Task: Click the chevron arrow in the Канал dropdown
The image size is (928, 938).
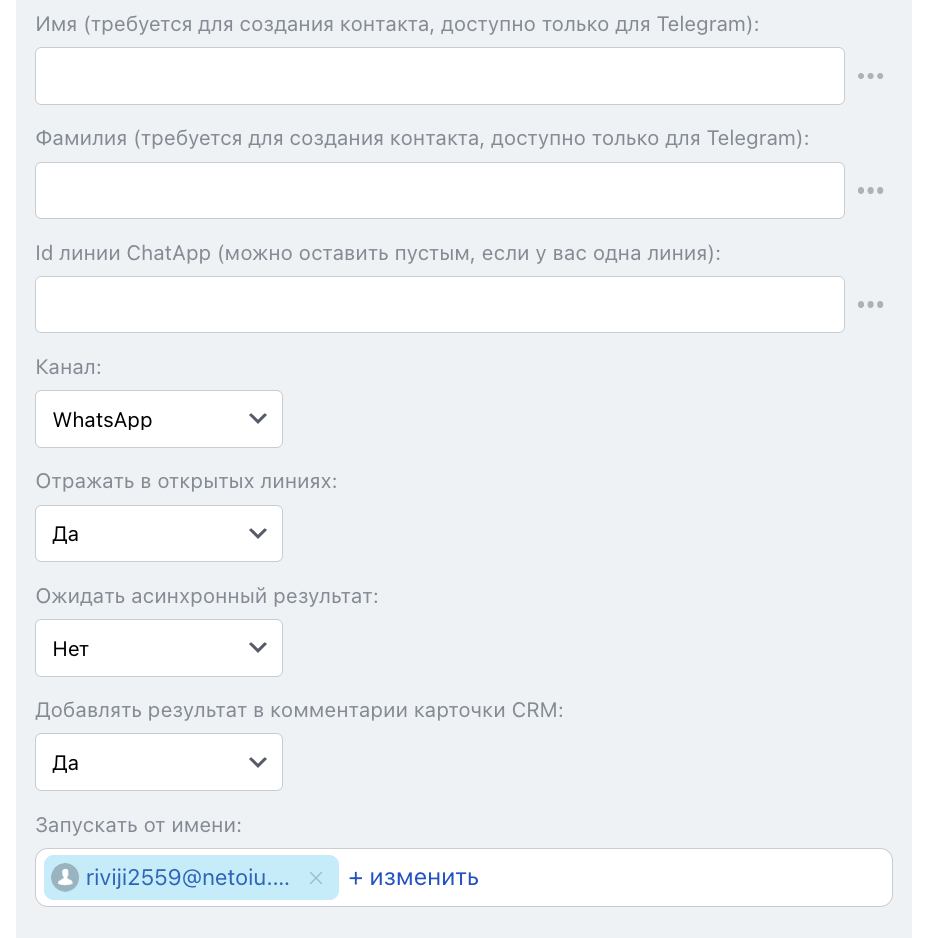Action: click(258, 419)
